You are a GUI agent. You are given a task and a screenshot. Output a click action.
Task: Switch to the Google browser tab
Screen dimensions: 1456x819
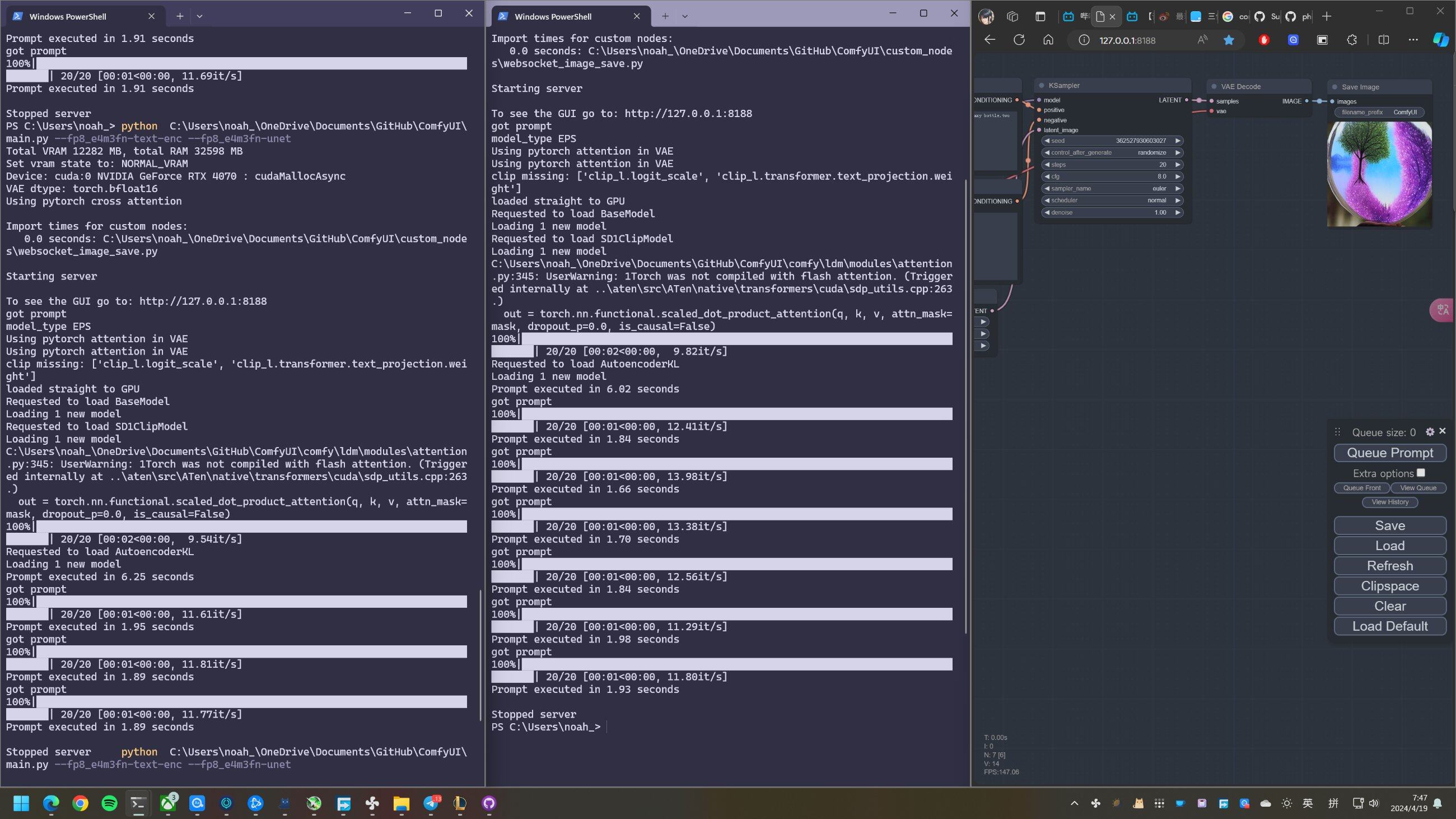coord(1234,16)
